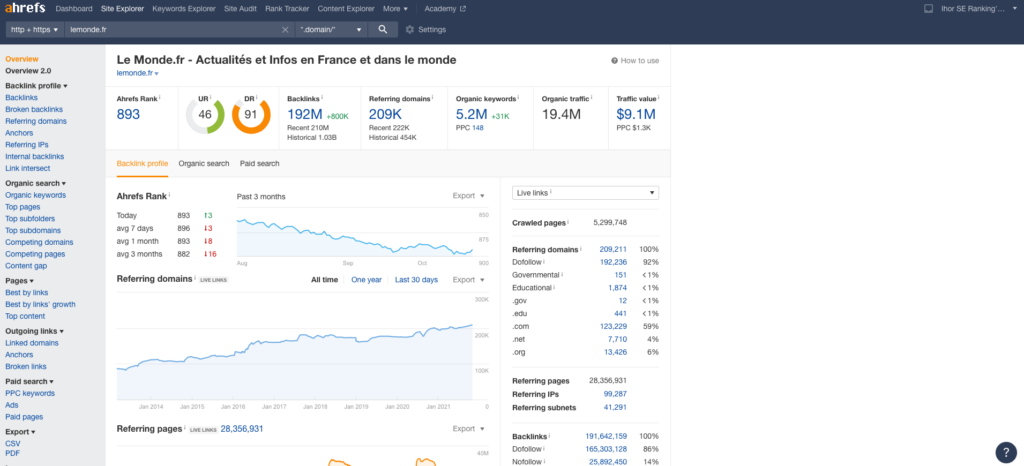1024x466 pixels.
Task: Switch to the Paid search tab
Action: pos(259,163)
